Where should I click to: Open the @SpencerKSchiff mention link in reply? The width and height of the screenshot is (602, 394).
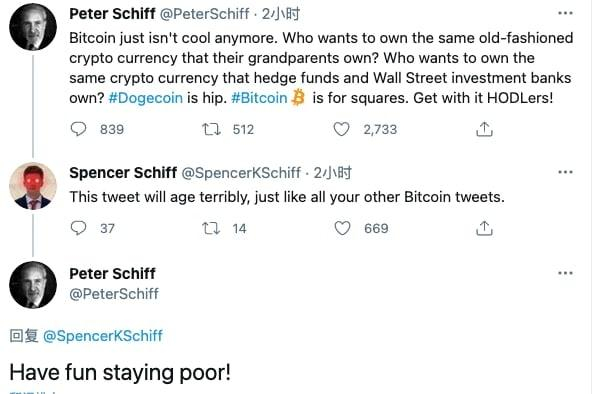click(103, 336)
